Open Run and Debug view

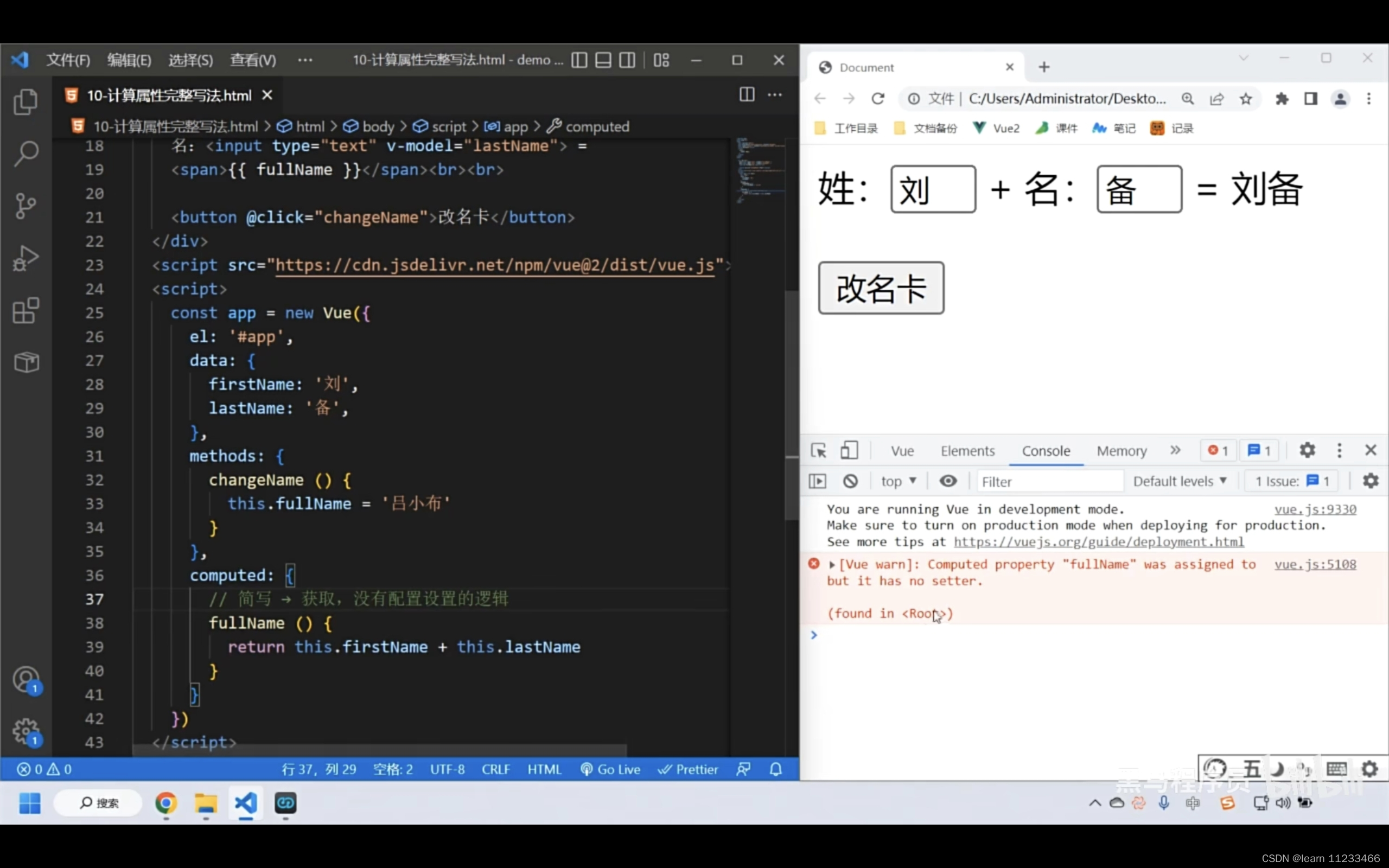tap(26, 258)
